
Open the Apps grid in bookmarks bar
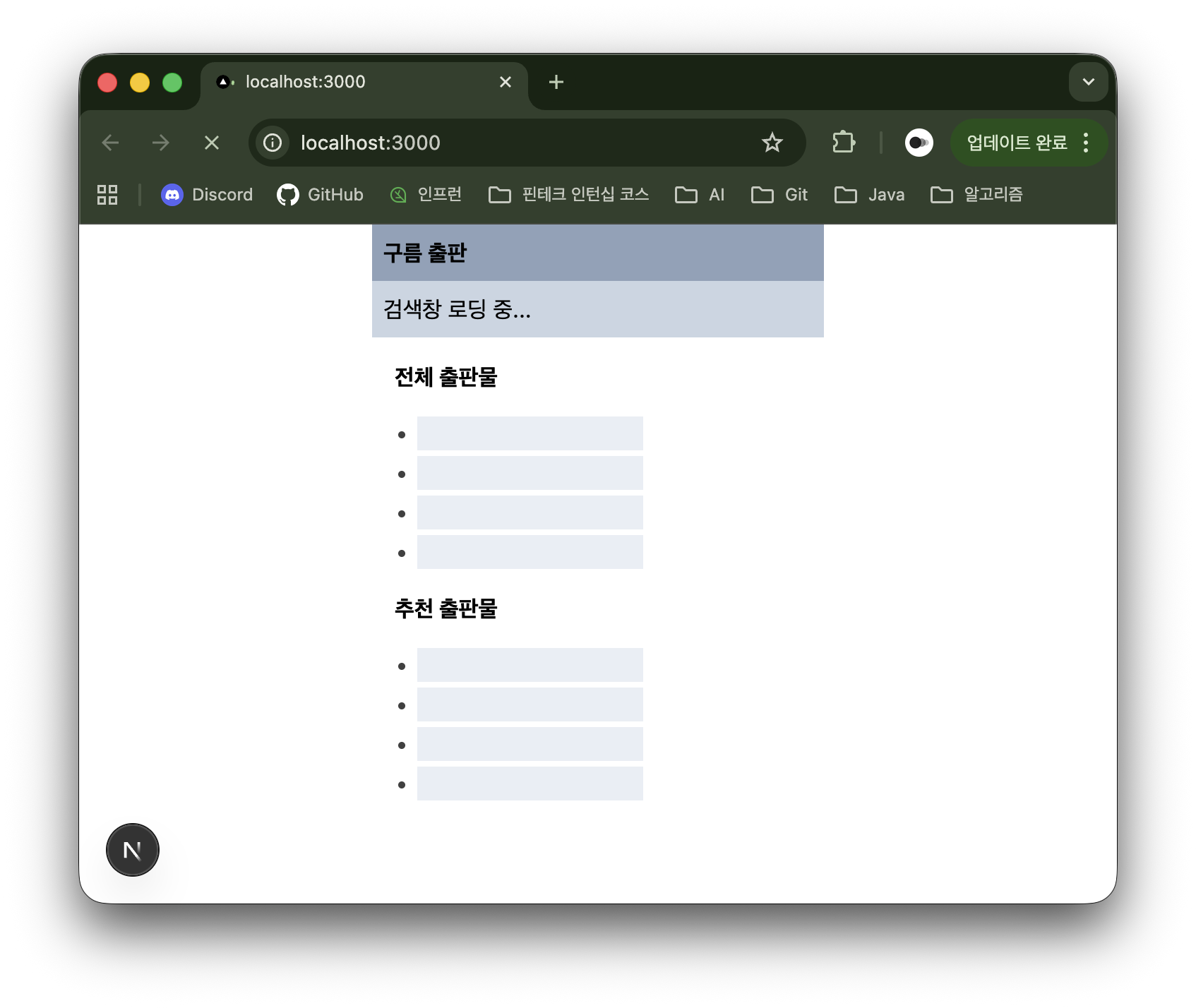click(x=107, y=195)
